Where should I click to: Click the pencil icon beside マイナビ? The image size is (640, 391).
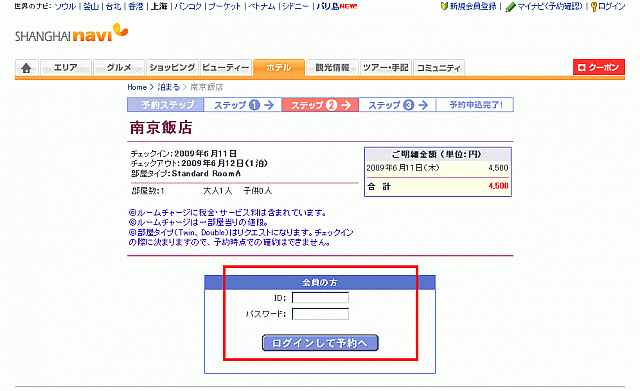pyautogui.click(x=511, y=7)
